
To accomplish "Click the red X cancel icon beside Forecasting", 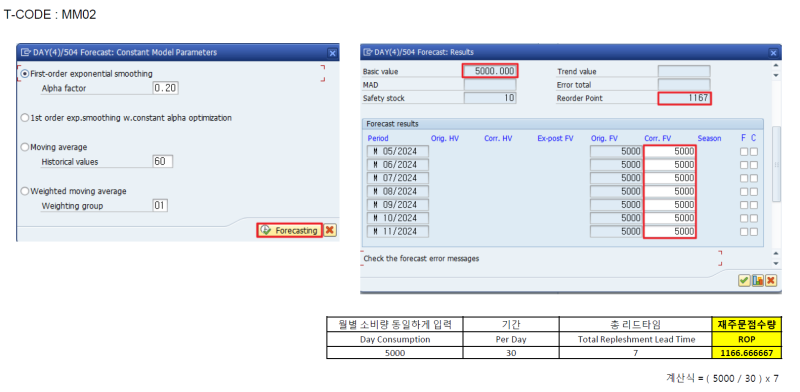I will pos(330,230).
